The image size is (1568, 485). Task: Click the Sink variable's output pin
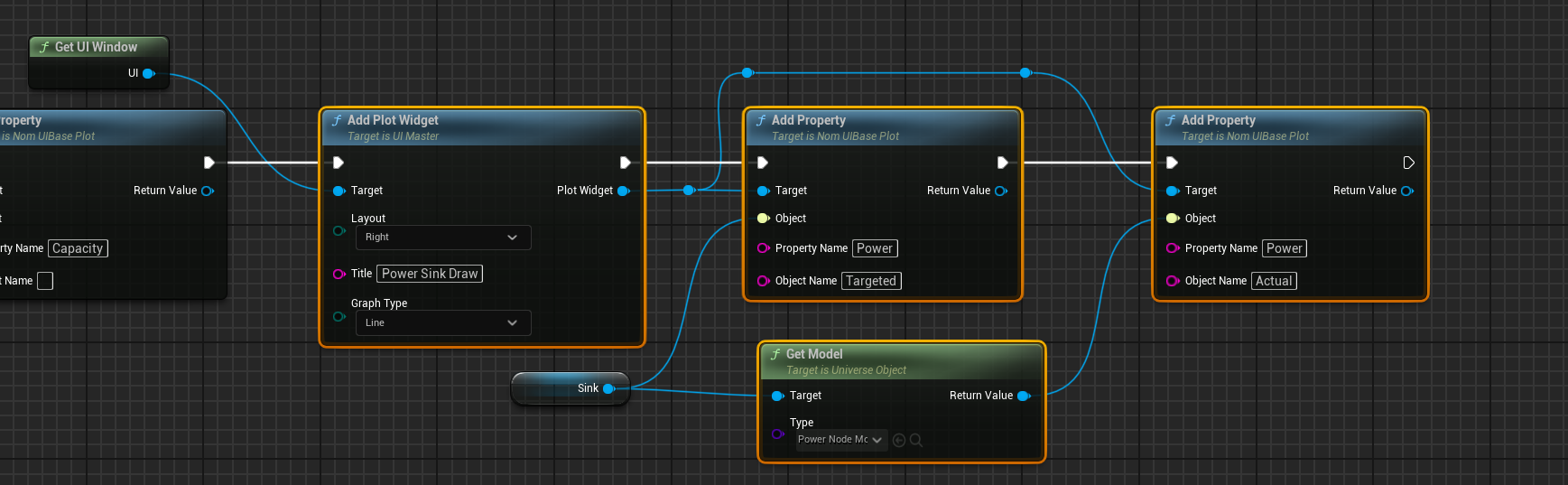pyautogui.click(x=608, y=388)
